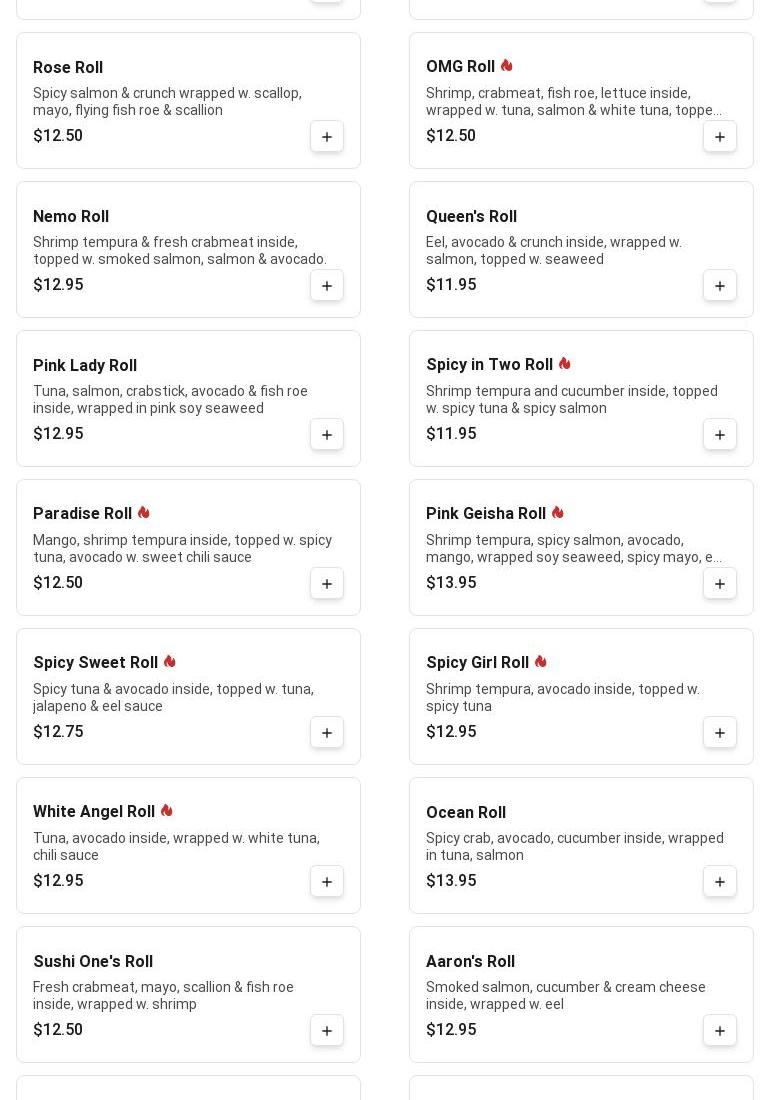770x1100 pixels.
Task: Add Pink Geisha Roll with plus button
Action: tap(720, 583)
